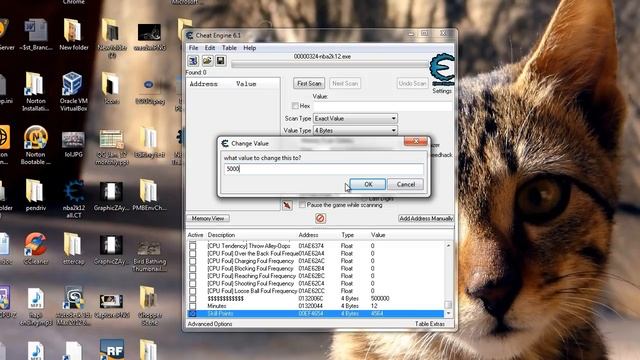Image resolution: width=640 pixels, height=360 pixels.
Task: Open the Help menu
Action: pos(249,48)
